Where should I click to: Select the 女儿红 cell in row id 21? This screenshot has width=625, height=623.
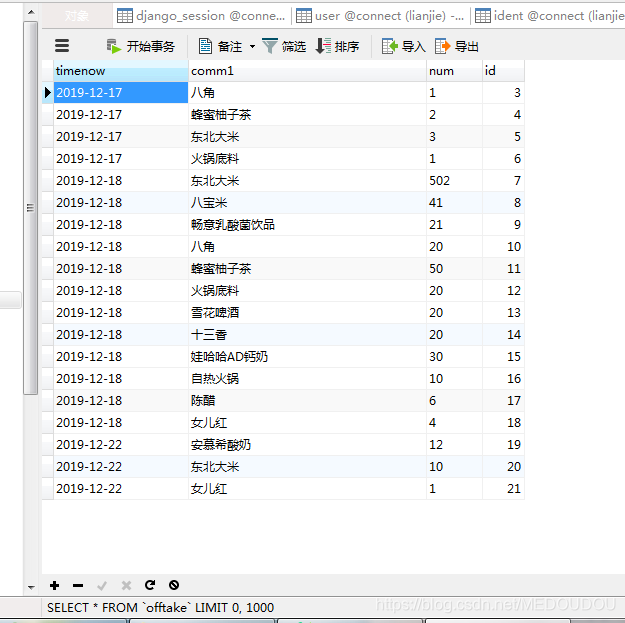(307, 488)
